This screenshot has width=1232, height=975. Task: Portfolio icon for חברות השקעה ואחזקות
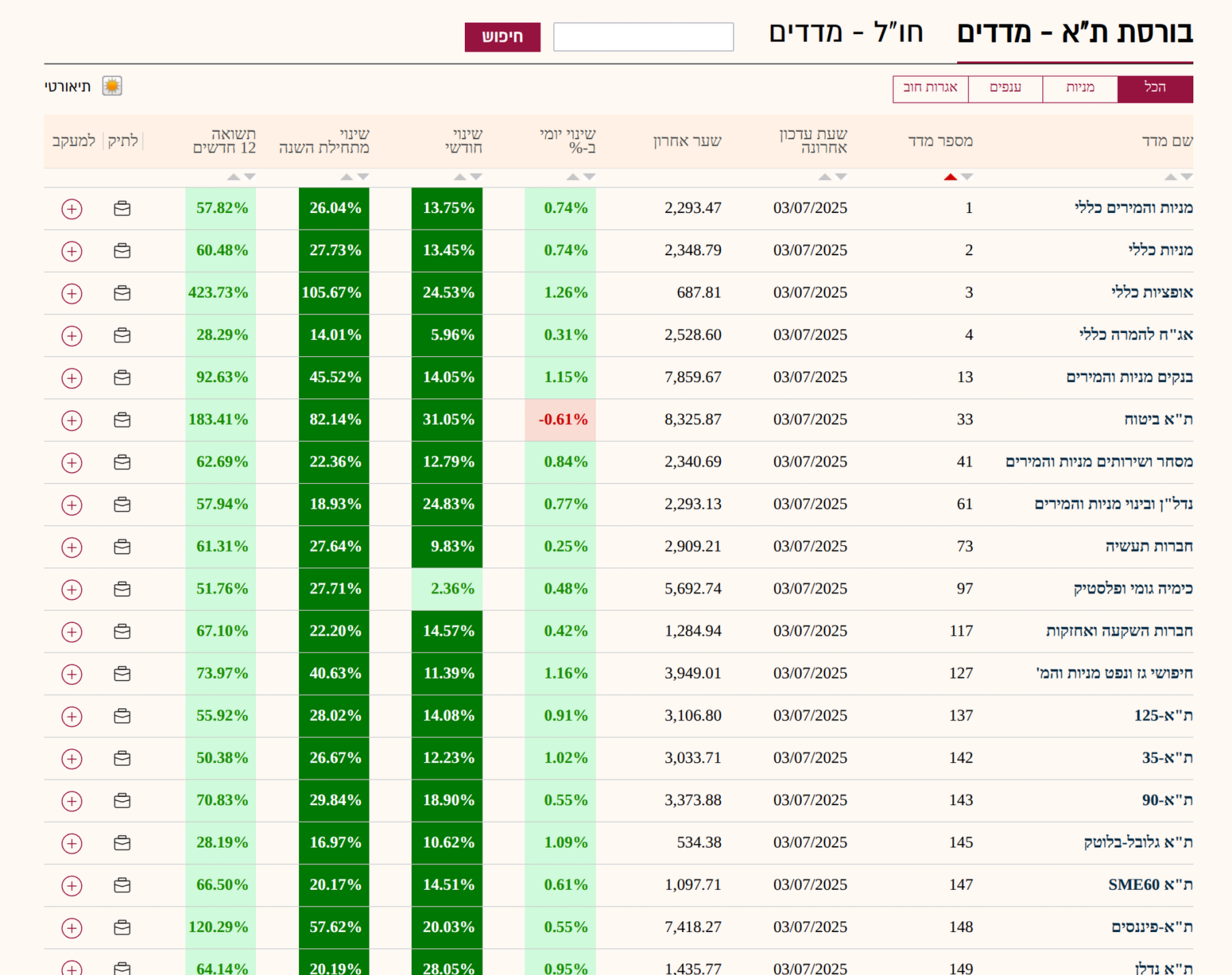pos(122,631)
